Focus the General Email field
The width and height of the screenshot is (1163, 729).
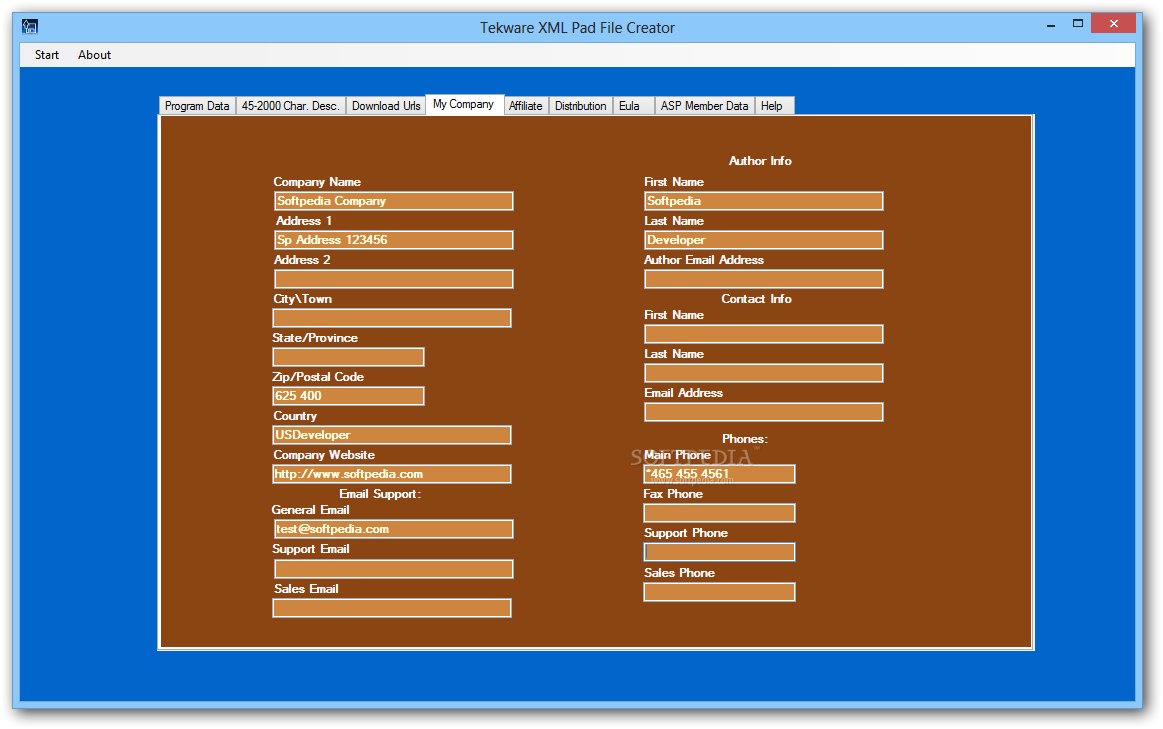393,530
